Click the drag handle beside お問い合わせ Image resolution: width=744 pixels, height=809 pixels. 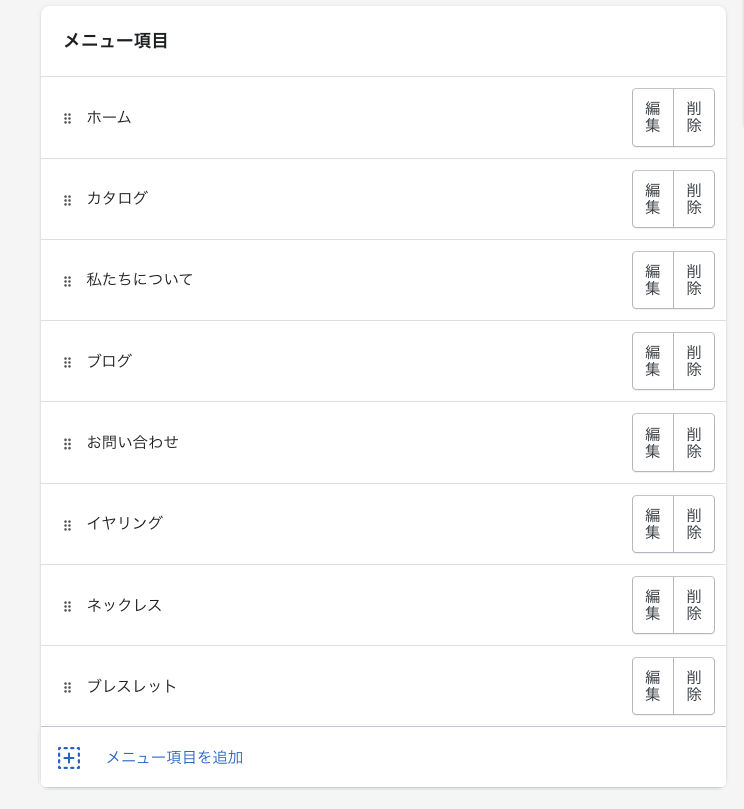point(68,443)
